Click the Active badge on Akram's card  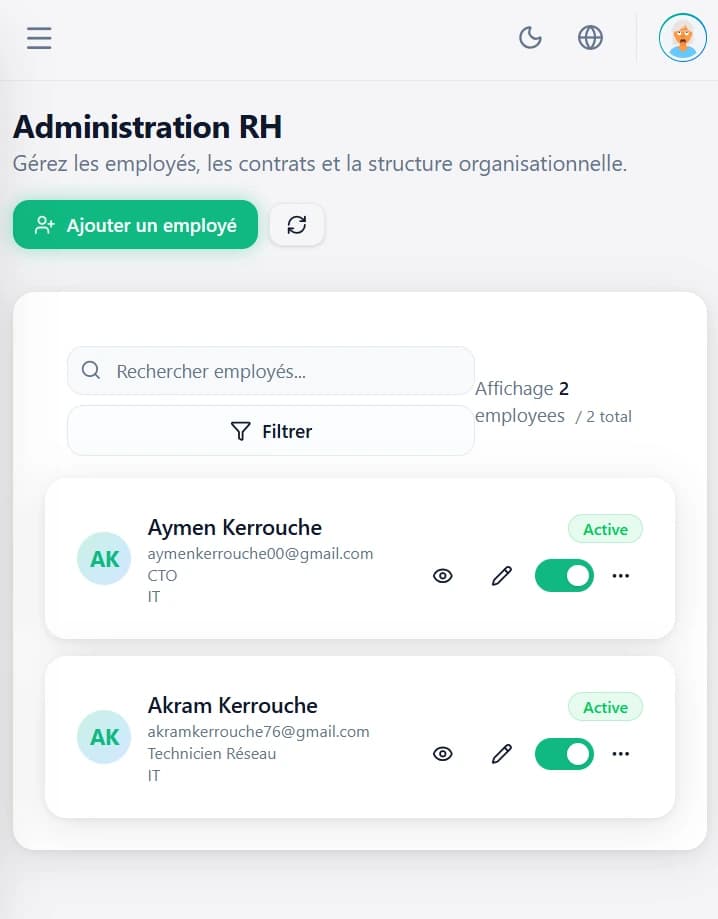click(x=605, y=707)
